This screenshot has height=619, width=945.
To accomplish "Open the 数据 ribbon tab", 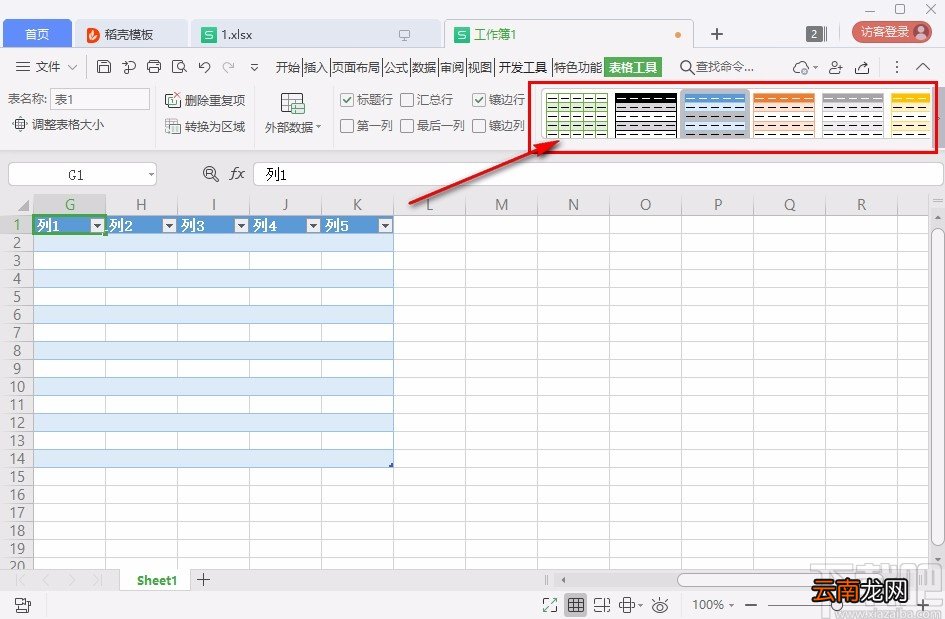I will pyautogui.click(x=424, y=67).
